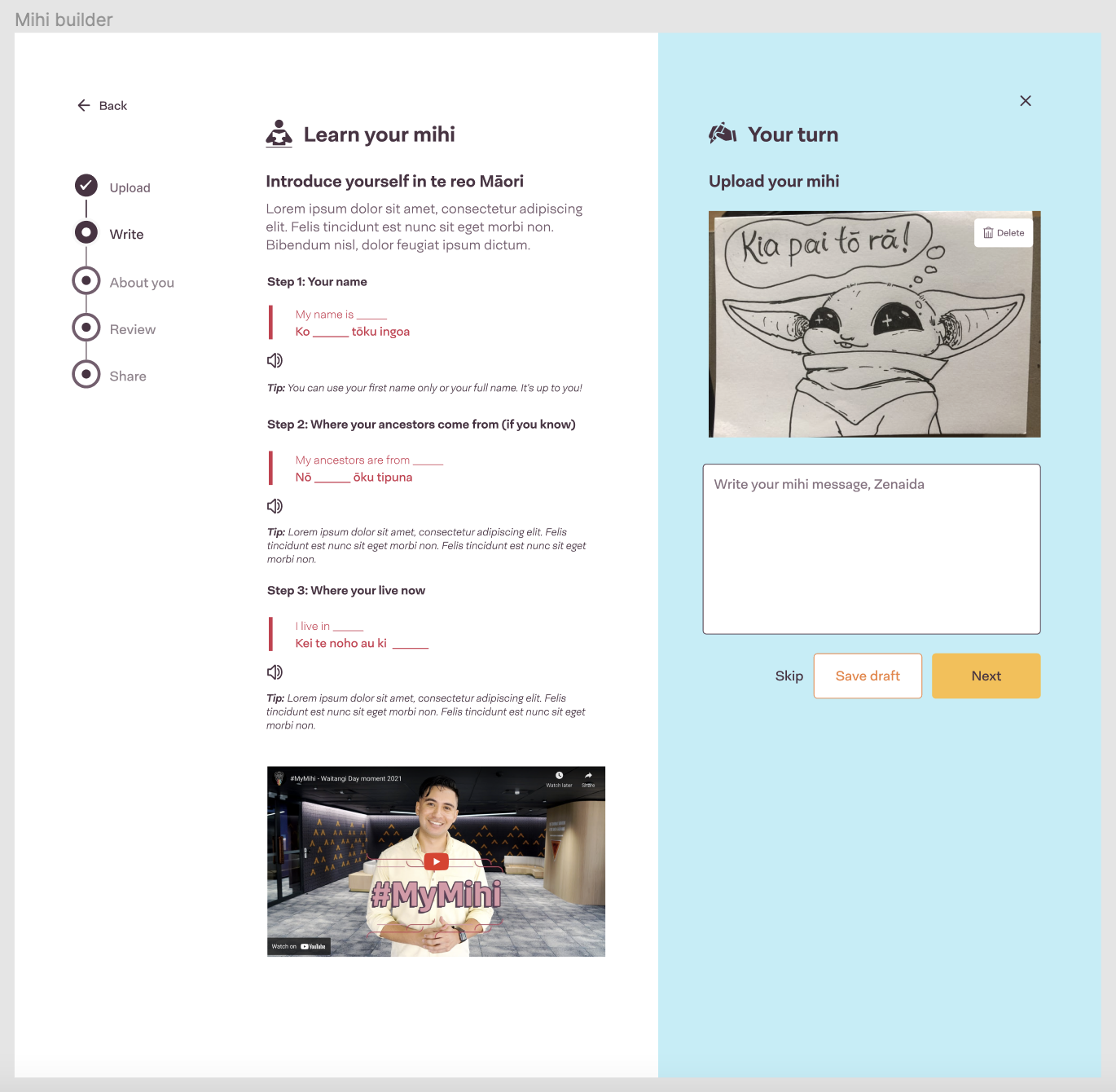Close the Your turn panel
Screen dimensions: 1116x1092
(1026, 101)
